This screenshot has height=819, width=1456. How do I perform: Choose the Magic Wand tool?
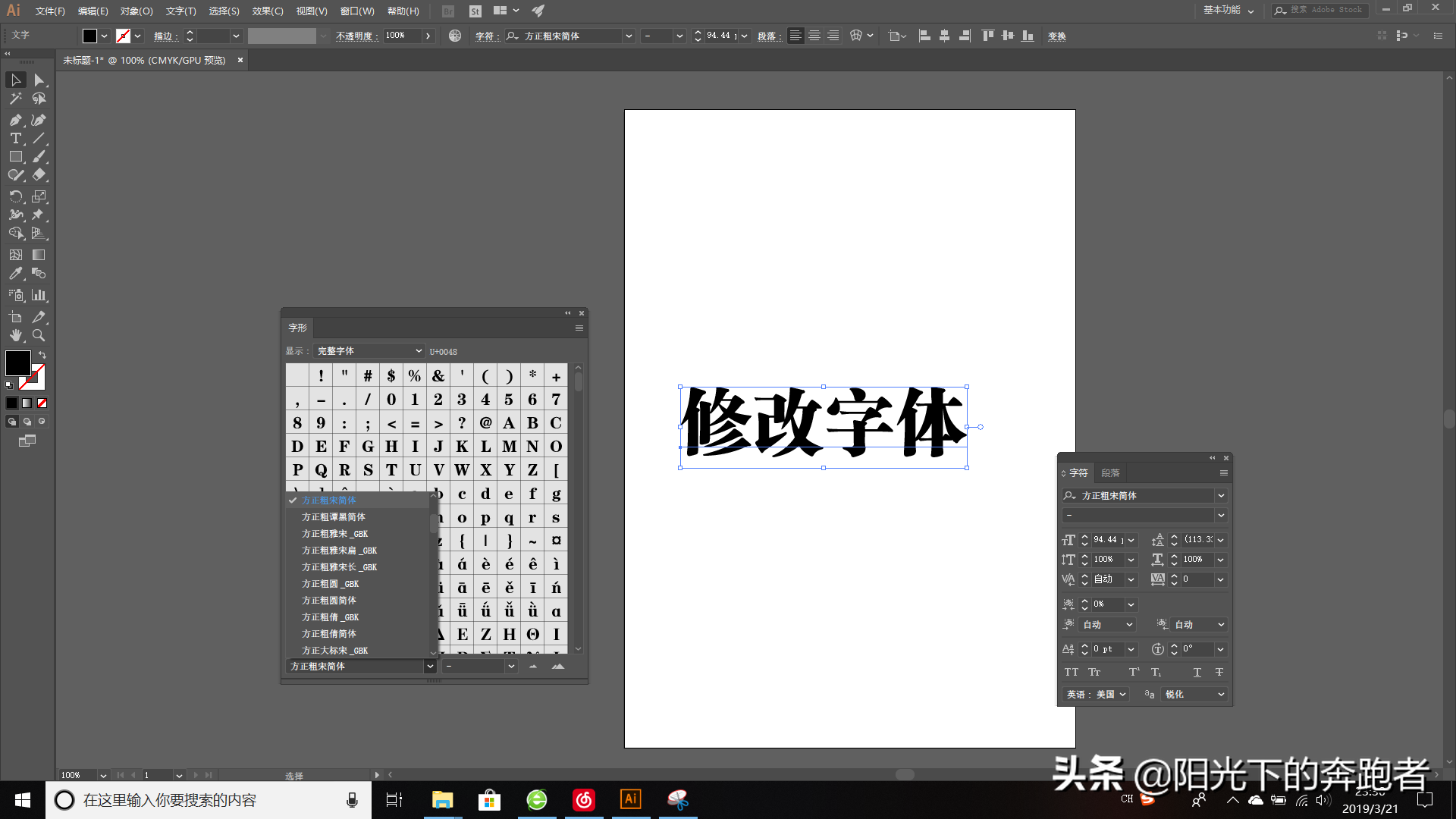(x=15, y=99)
